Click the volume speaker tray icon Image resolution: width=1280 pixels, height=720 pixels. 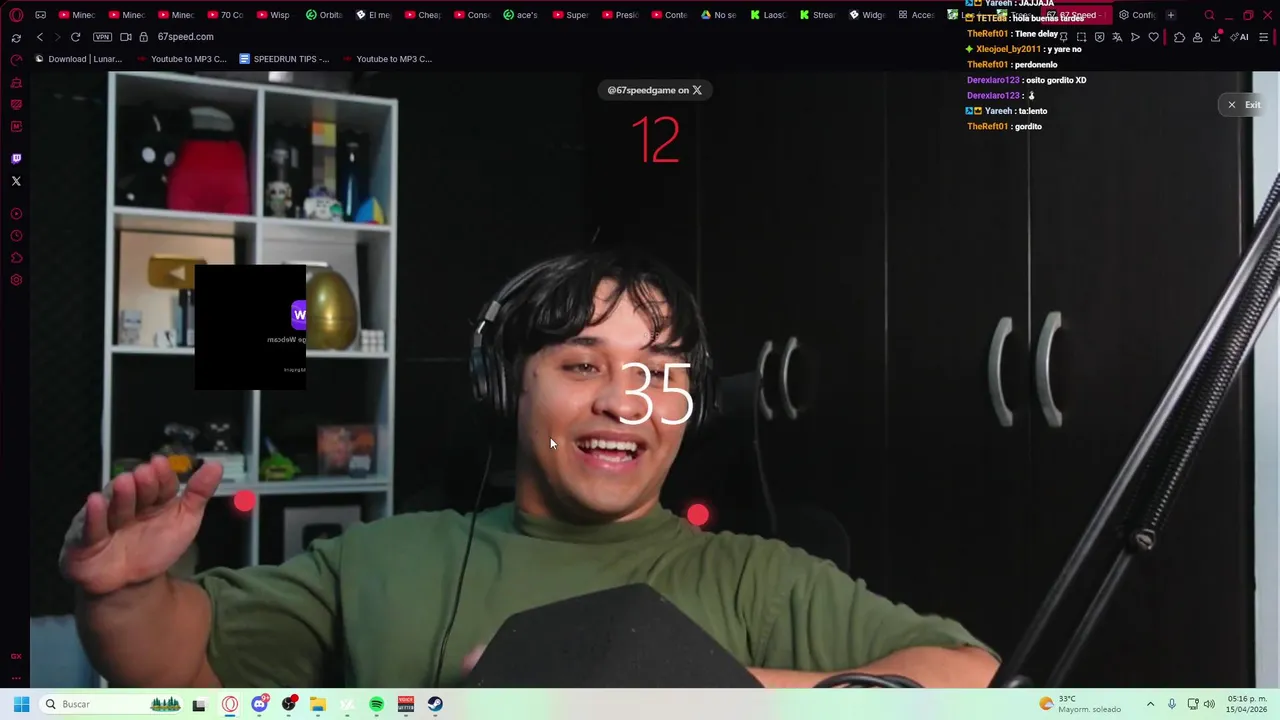(x=1210, y=704)
